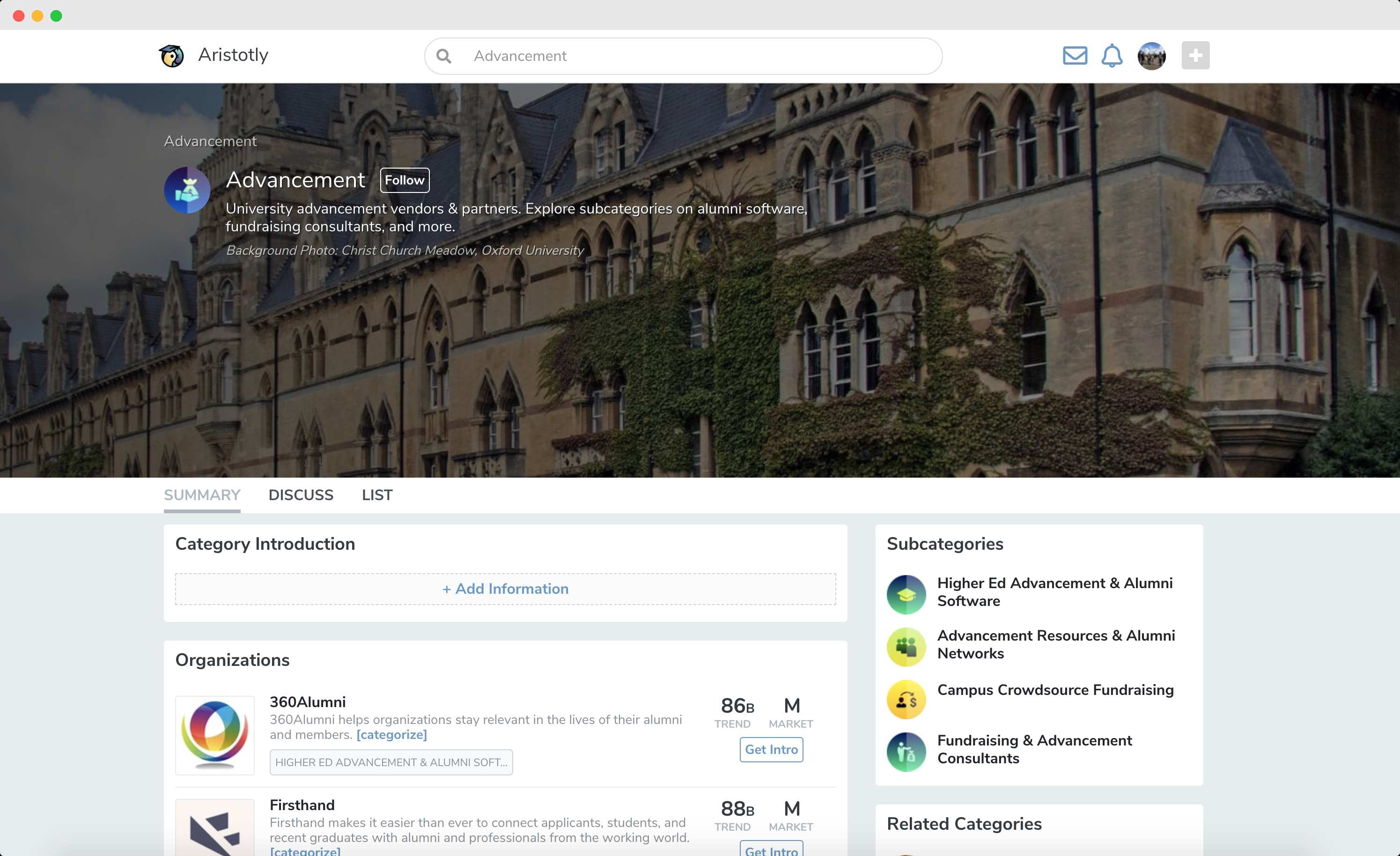The height and width of the screenshot is (856, 1400).
Task: Click Advancement Resources & Alumni Networks icon
Action: [906, 647]
